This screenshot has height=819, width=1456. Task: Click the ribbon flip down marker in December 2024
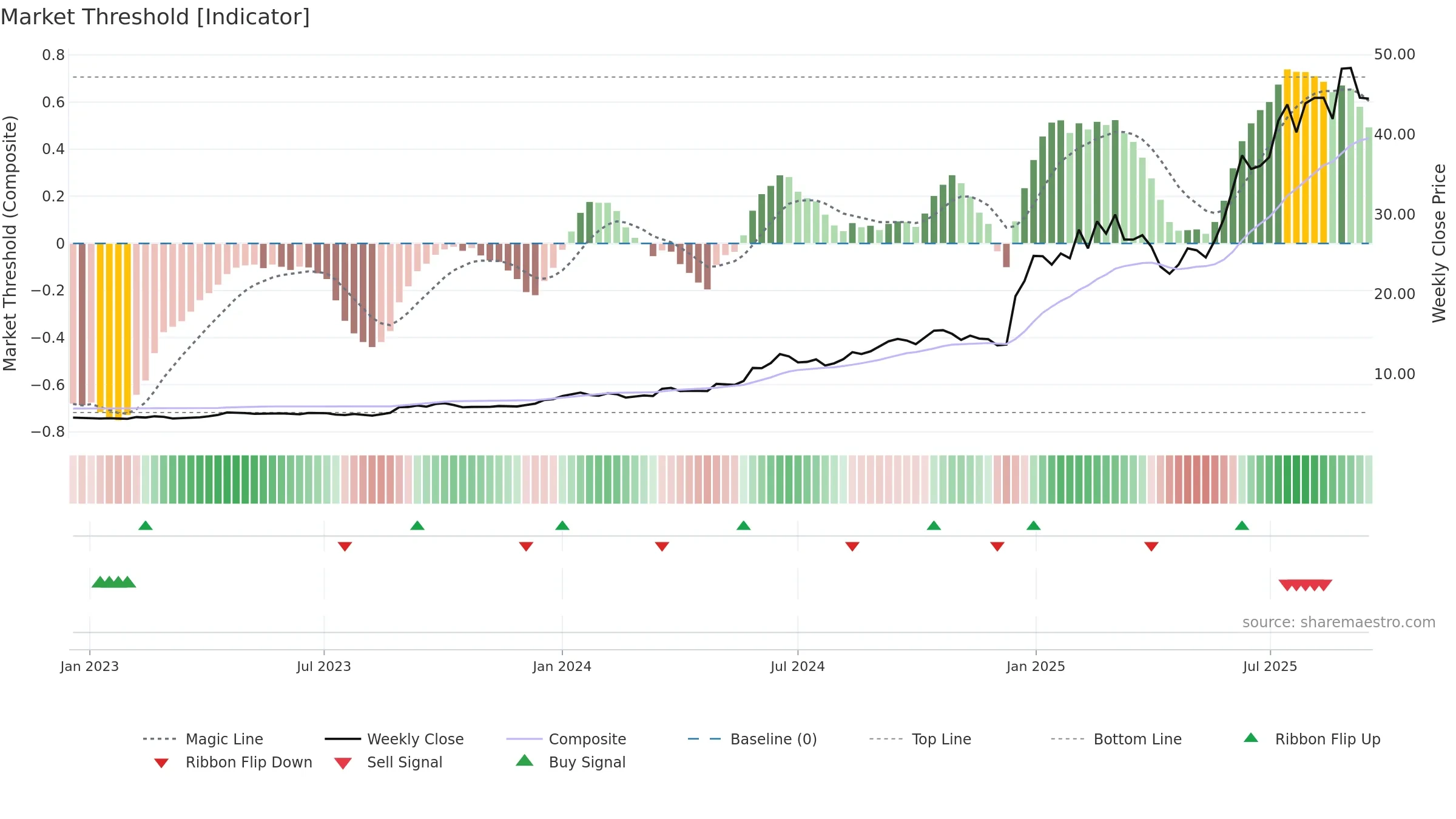[997, 547]
